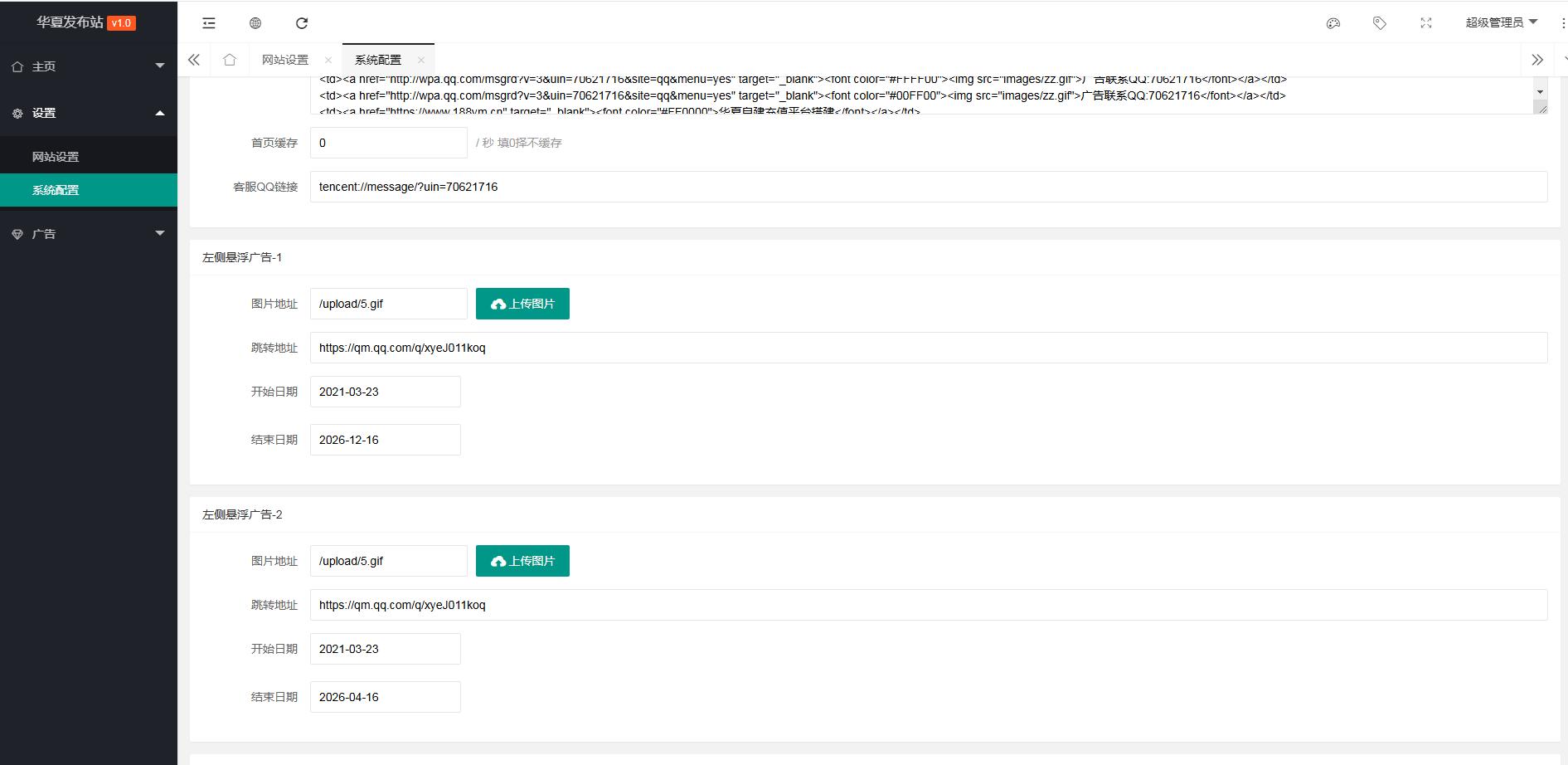Click 上传图片 button for 左侧悬浮广告-1

(522, 304)
